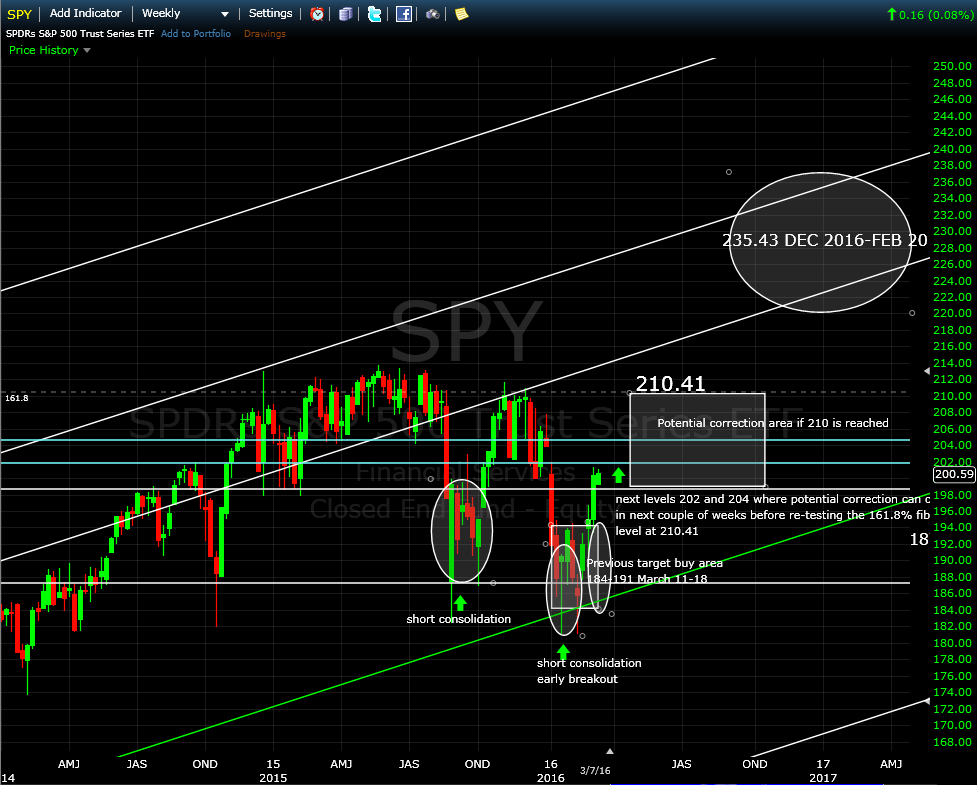The image size is (977, 785).
Task: Click the Drawings link
Action: click(265, 34)
